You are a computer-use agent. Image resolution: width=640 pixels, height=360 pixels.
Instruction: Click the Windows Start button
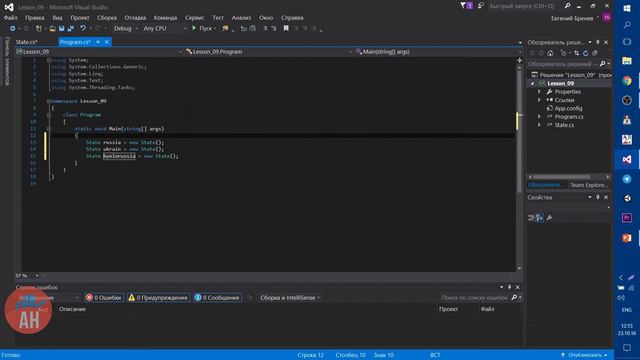[x=627, y=8]
